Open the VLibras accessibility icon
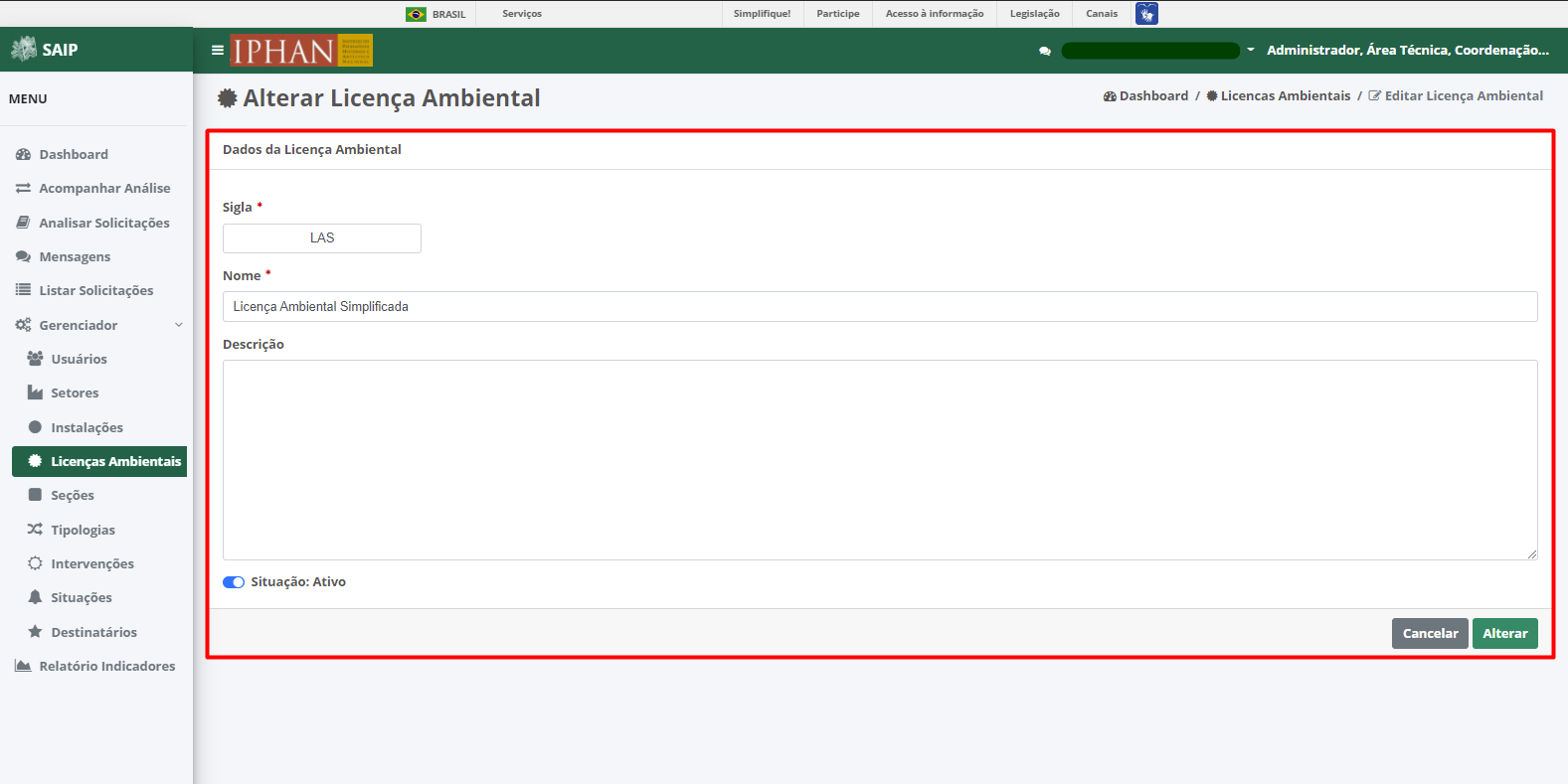The width and height of the screenshot is (1568, 784). [x=1146, y=14]
